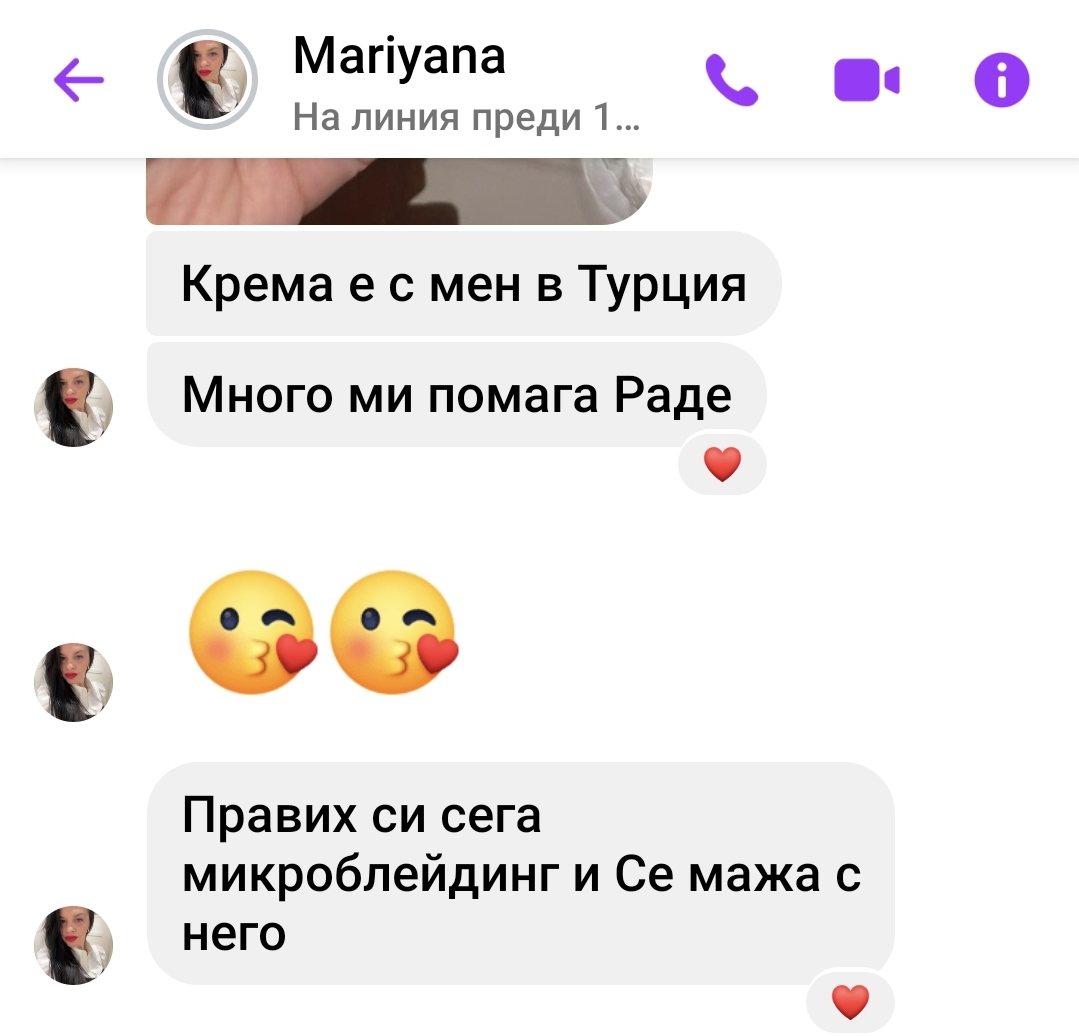Tap the word 'микроблейдинг' in last message
This screenshot has height=1036, width=1079.
[x=370, y=875]
